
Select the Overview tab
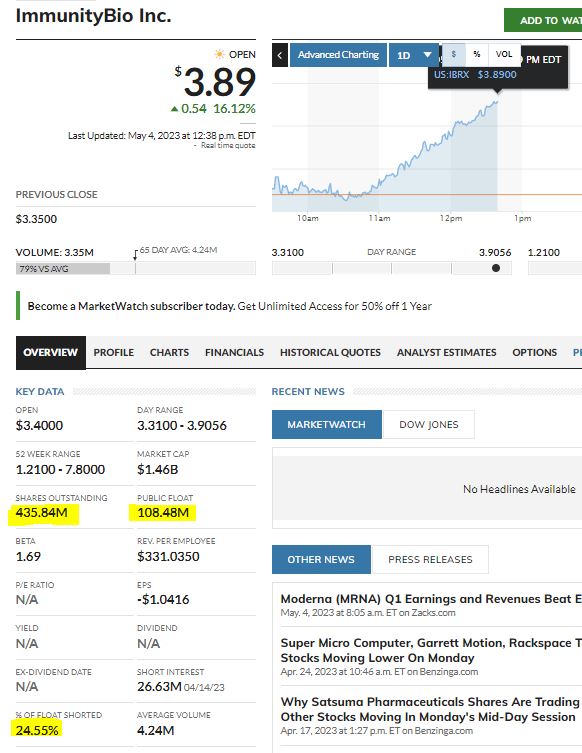(x=50, y=352)
